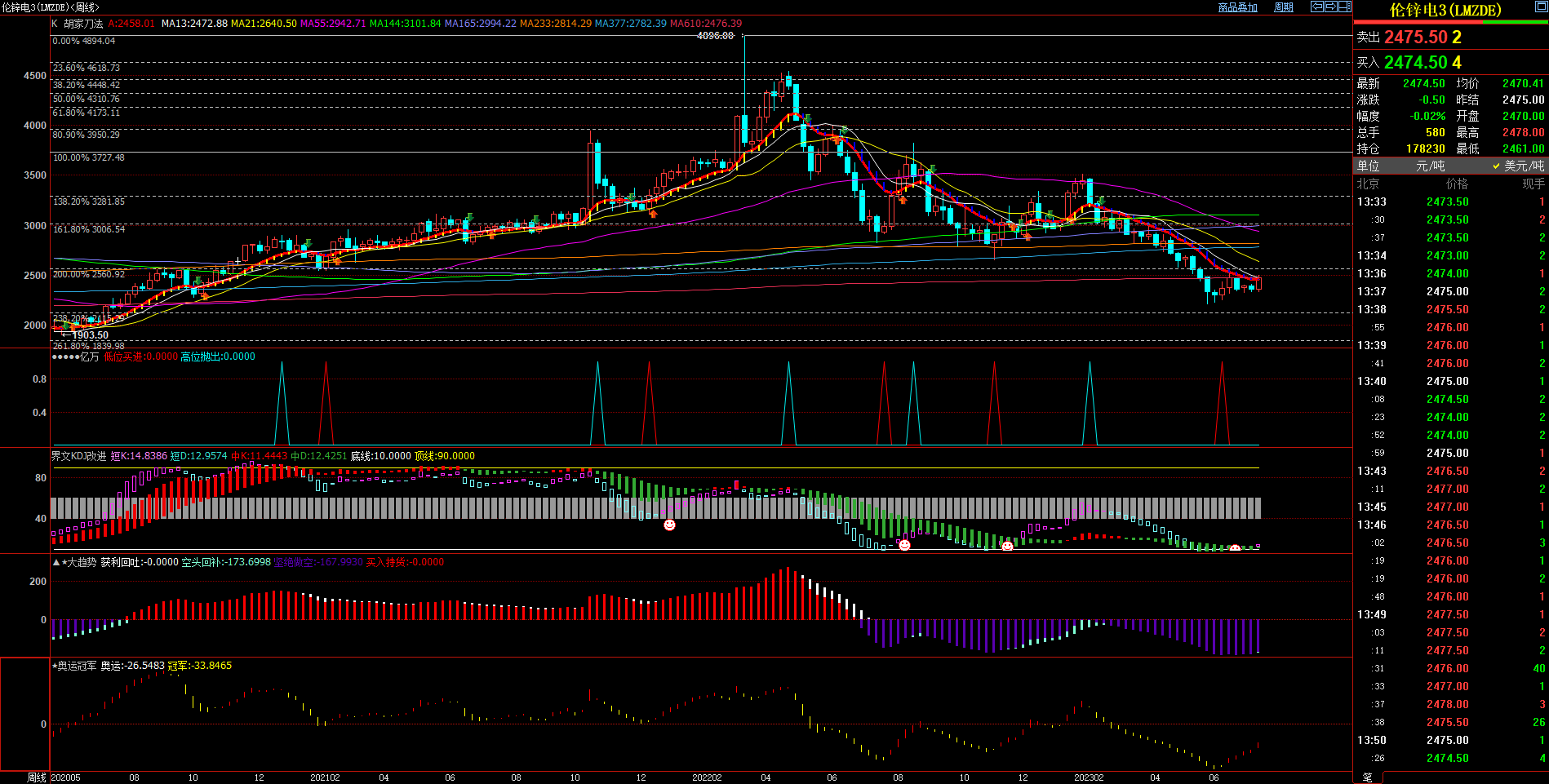This screenshot has height=784, width=1549.
Task: Select the 笔 tick tab
Action: pyautogui.click(x=1368, y=777)
